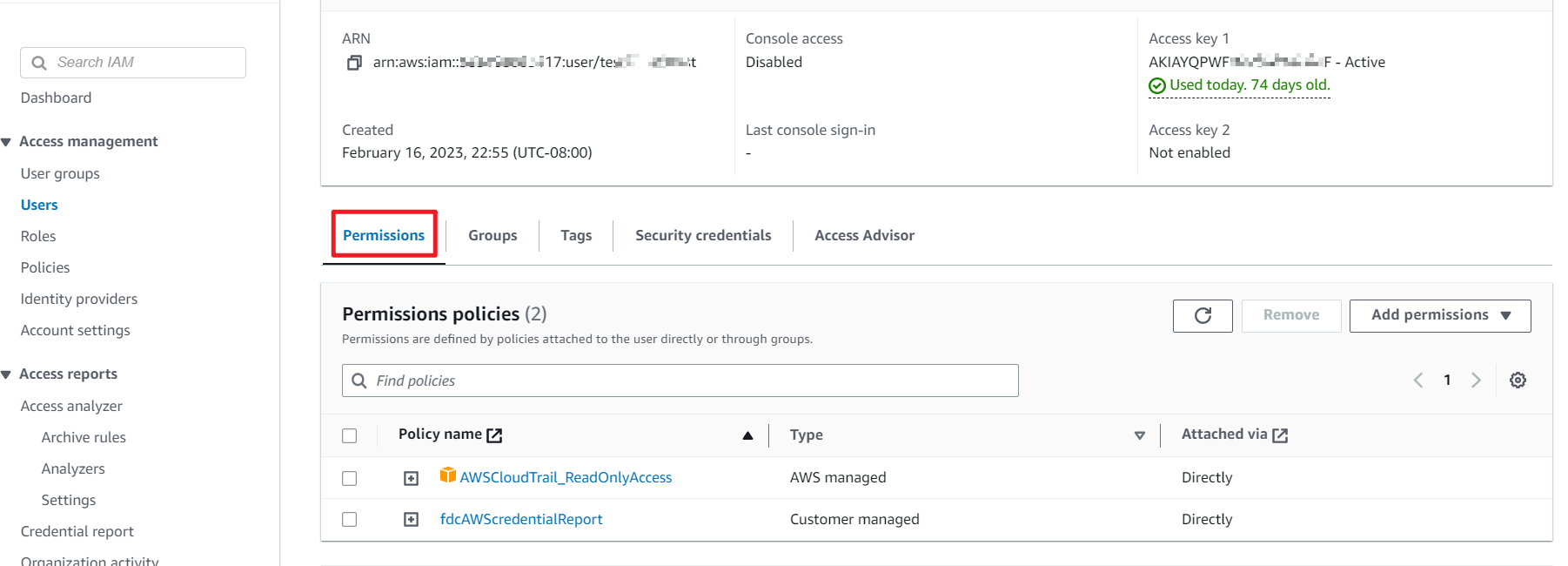Viewport: 1568px width, 566px height.
Task: Go to the previous policies page arrow
Action: (1418, 381)
